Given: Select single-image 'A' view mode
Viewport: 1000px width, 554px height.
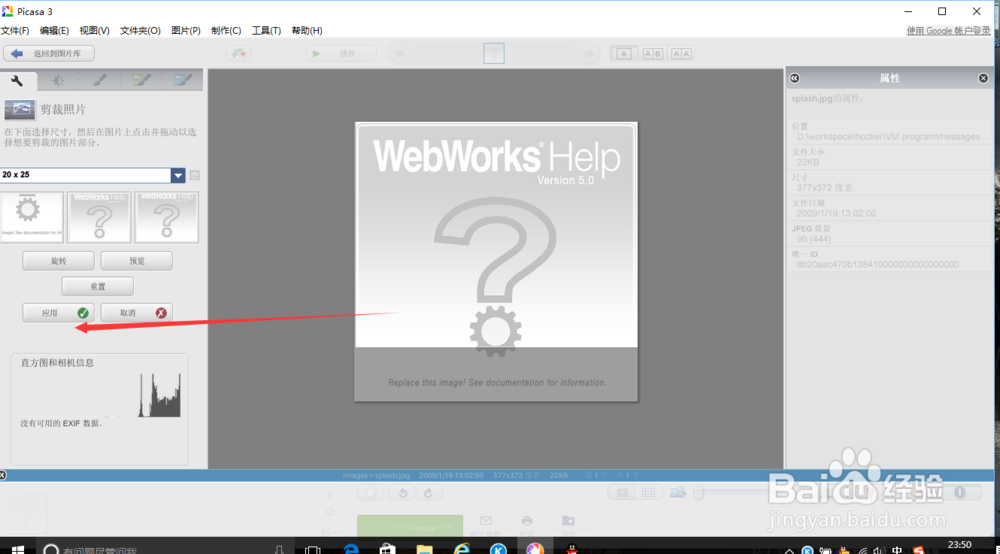Looking at the screenshot, I should point(624,54).
